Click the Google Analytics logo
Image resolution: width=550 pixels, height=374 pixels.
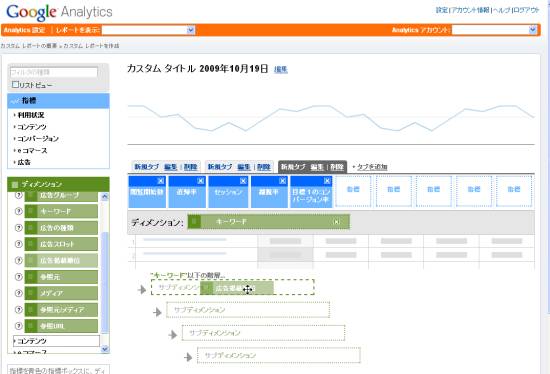(x=59, y=12)
